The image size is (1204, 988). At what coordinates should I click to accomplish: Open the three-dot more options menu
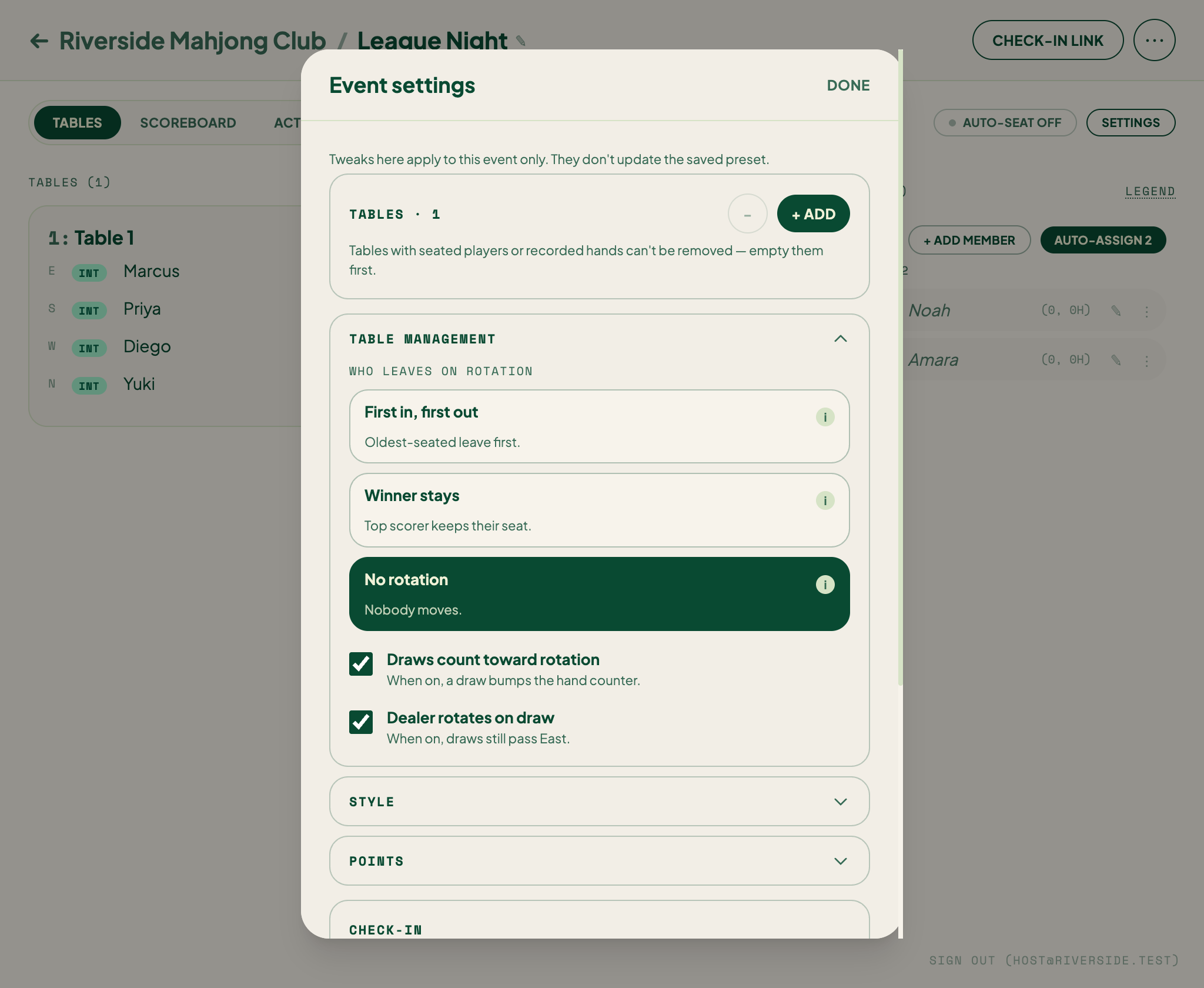[x=1154, y=40]
